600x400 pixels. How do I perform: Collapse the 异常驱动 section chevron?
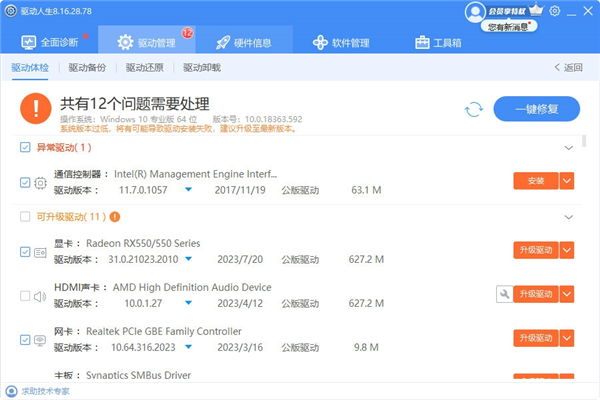tap(569, 148)
